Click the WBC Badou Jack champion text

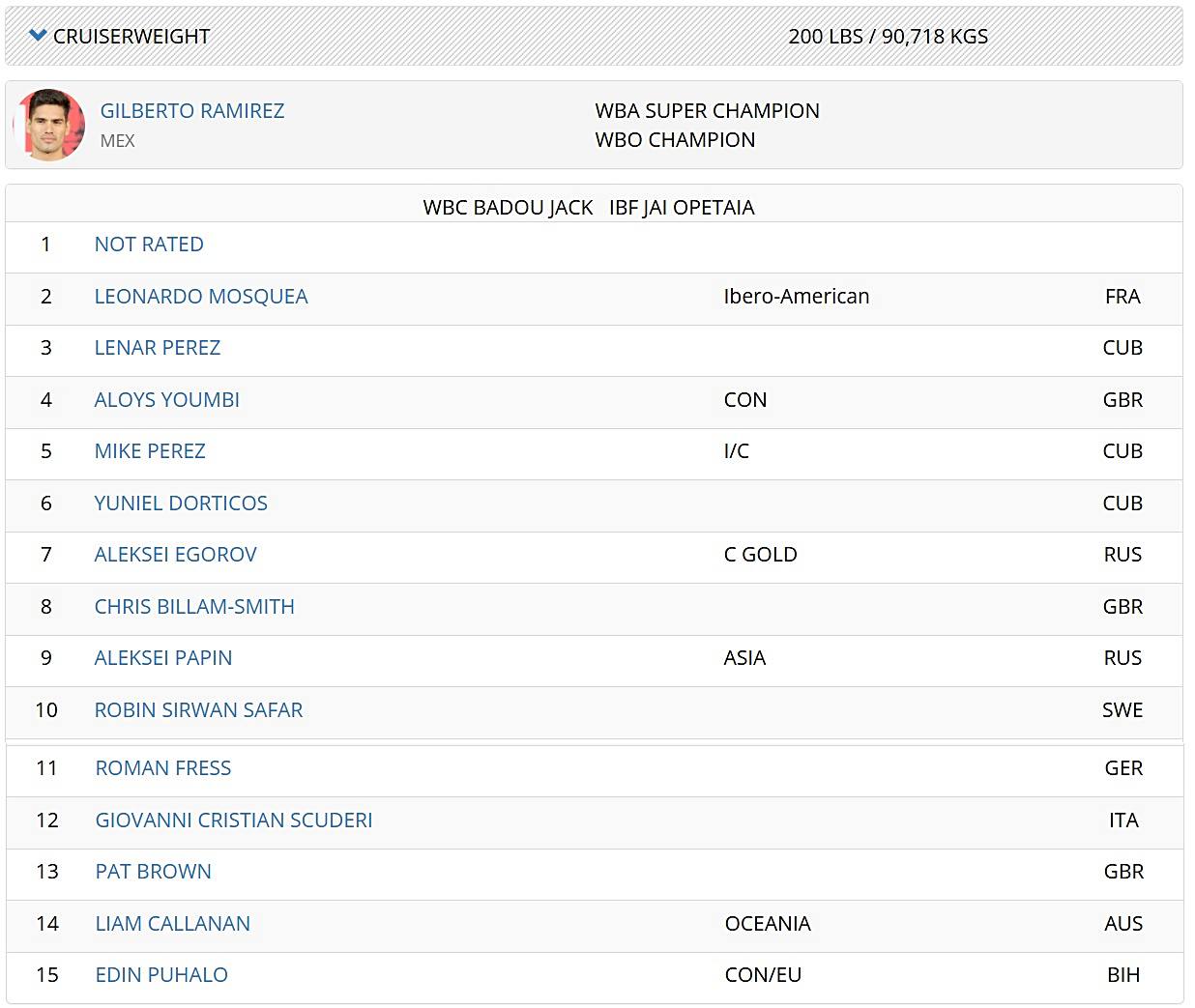coord(508,208)
